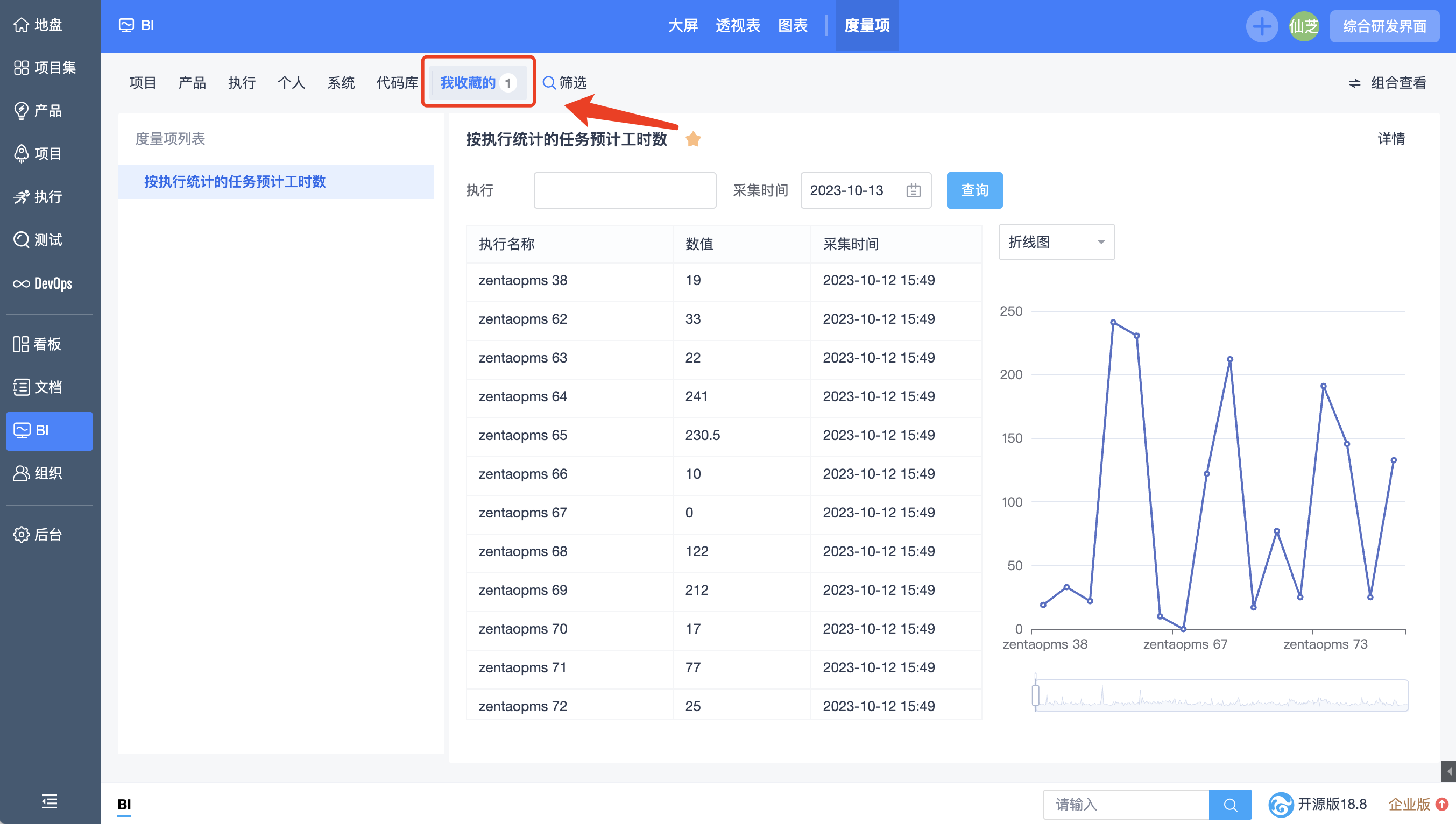Screen dimensions: 1456x824
Task: Open 后台 settings from the sidebar
Action: point(37,534)
